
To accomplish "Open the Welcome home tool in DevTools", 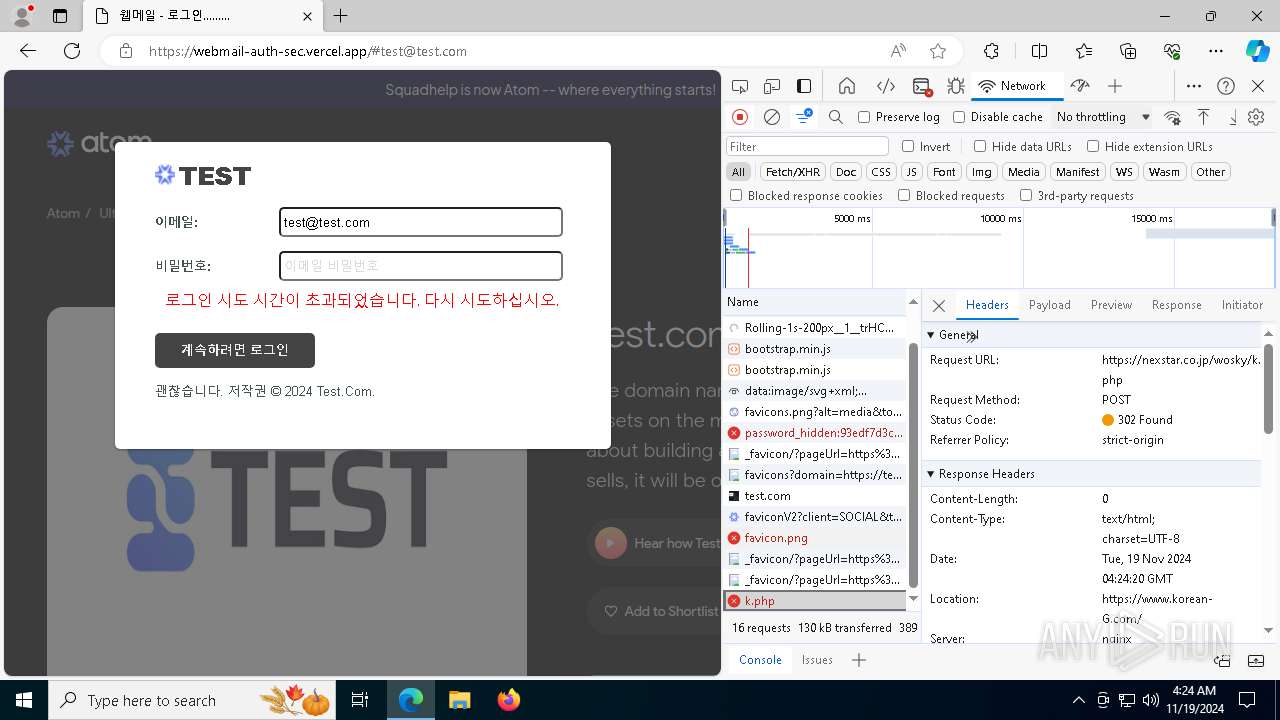I will pos(847,86).
